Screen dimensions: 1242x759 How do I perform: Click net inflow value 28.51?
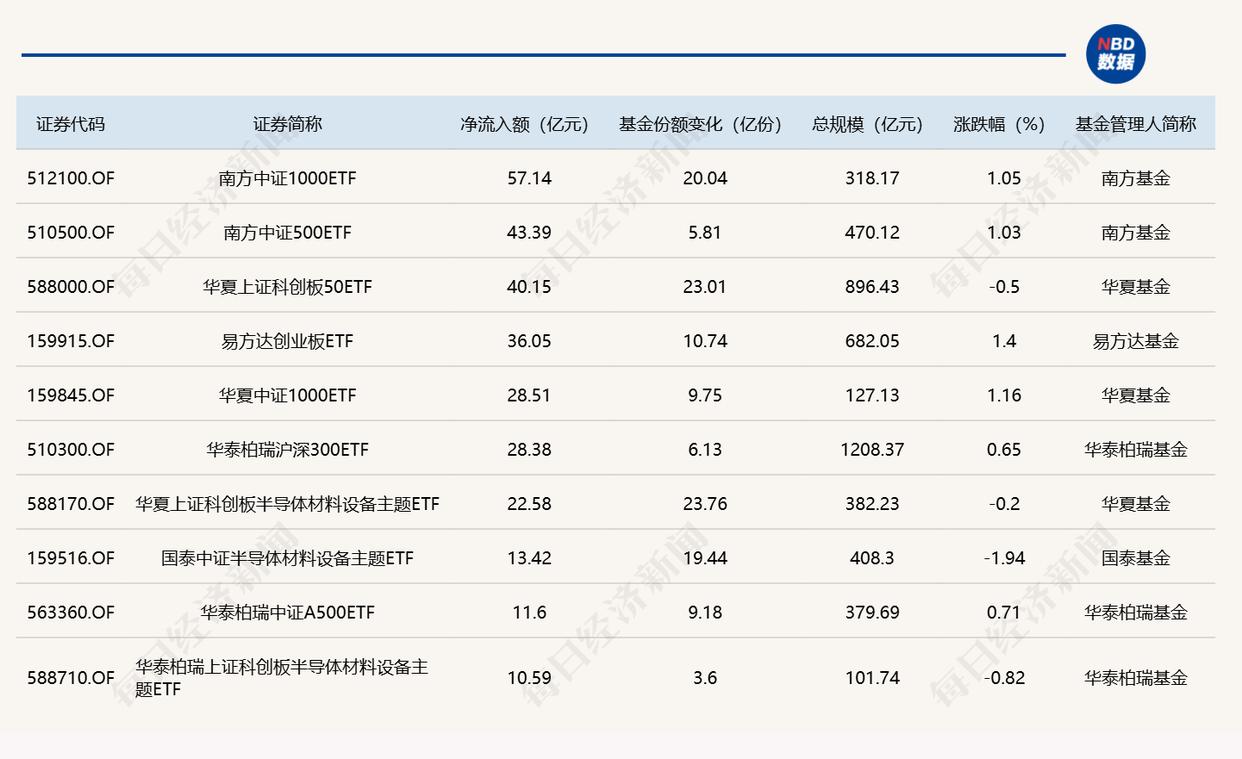click(529, 395)
